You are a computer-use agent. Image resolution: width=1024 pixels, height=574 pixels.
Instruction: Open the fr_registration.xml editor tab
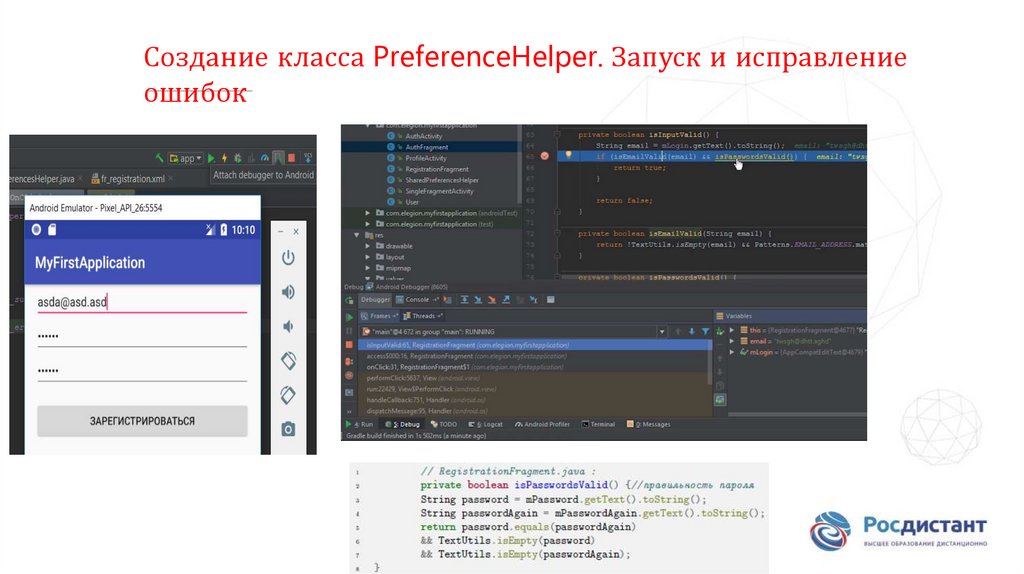[x=127, y=179]
